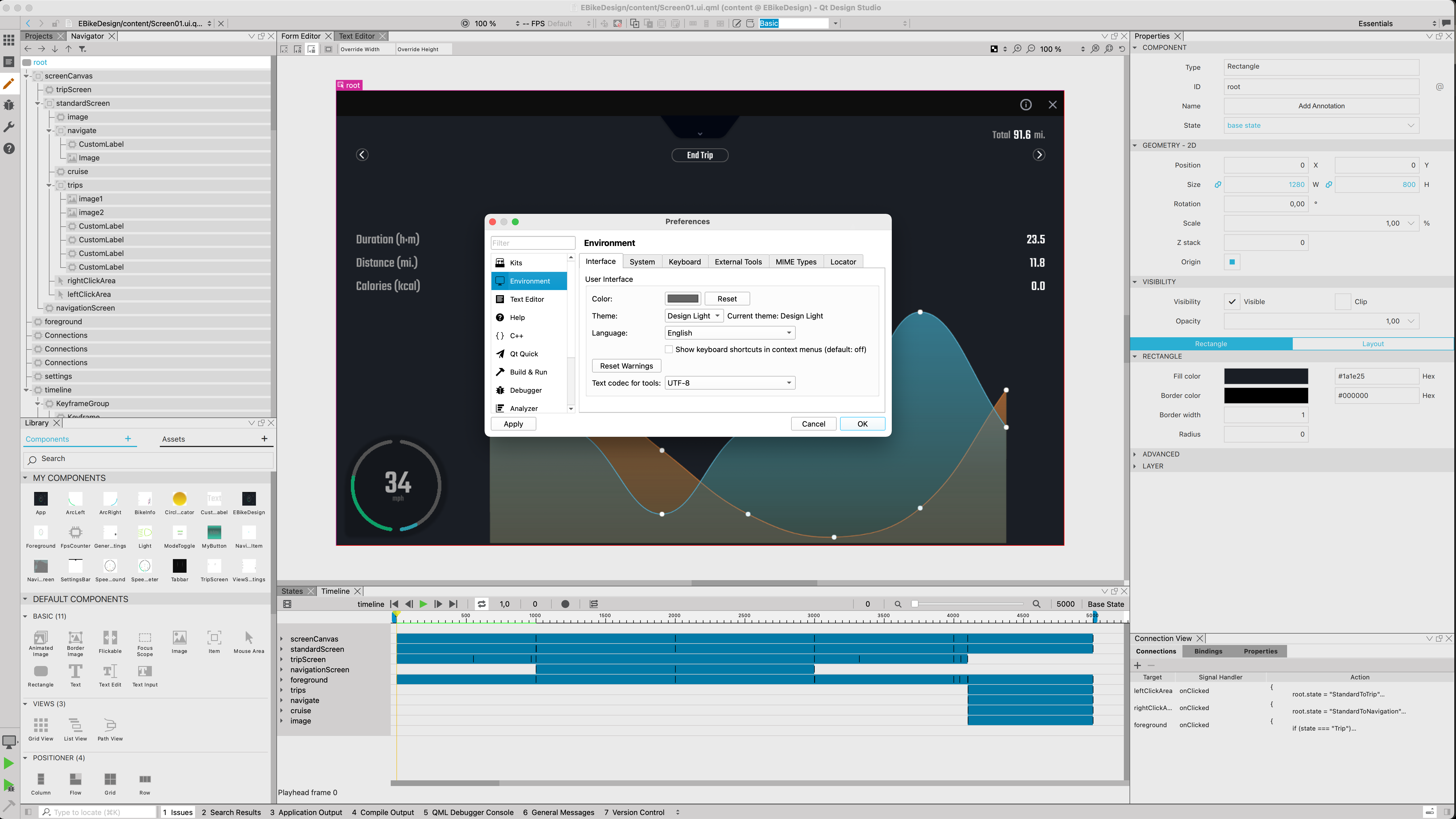Click the Navigator filter funnel icon

click(82, 49)
